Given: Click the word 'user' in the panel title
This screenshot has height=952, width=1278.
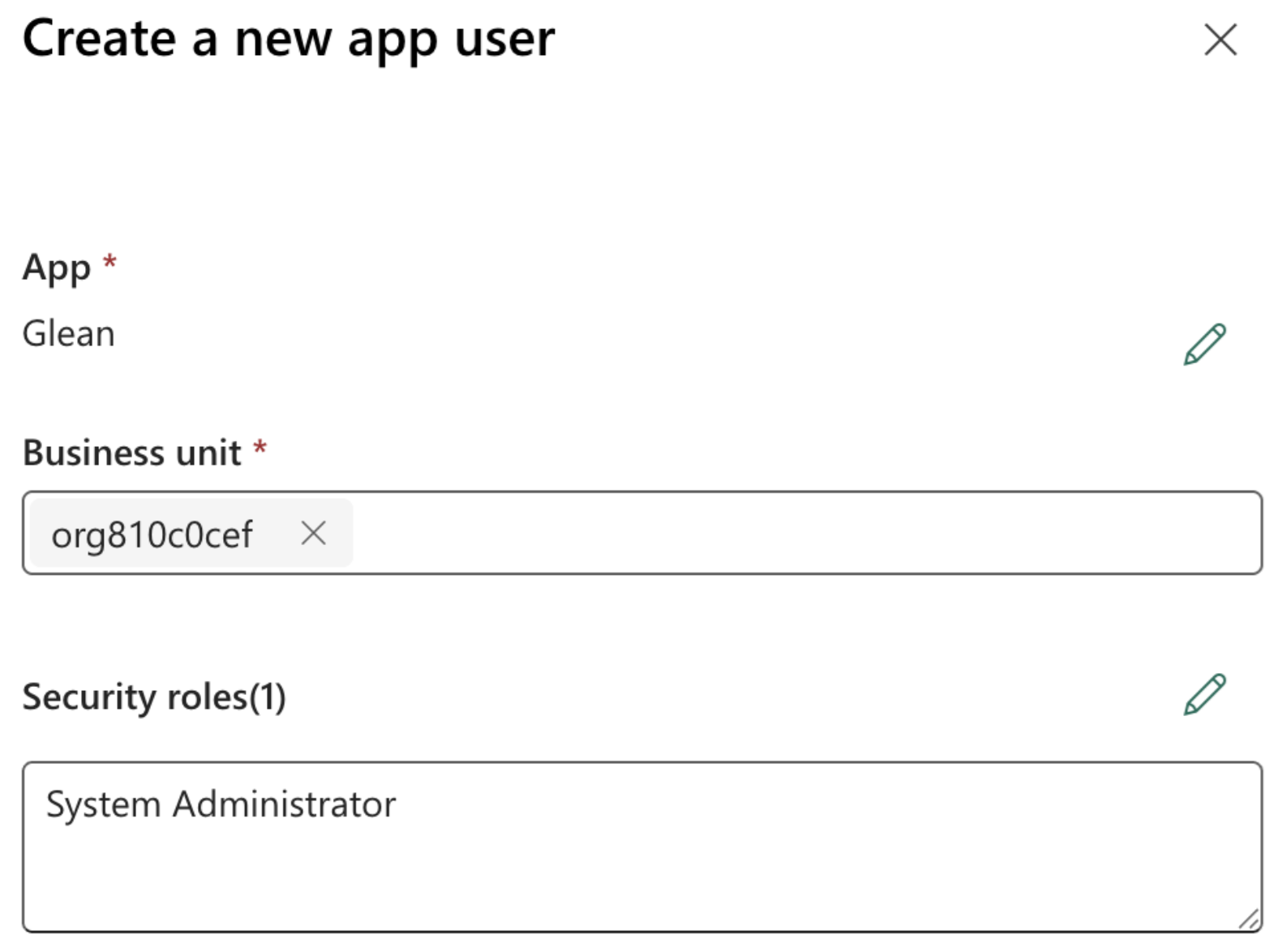Looking at the screenshot, I should click(x=504, y=39).
